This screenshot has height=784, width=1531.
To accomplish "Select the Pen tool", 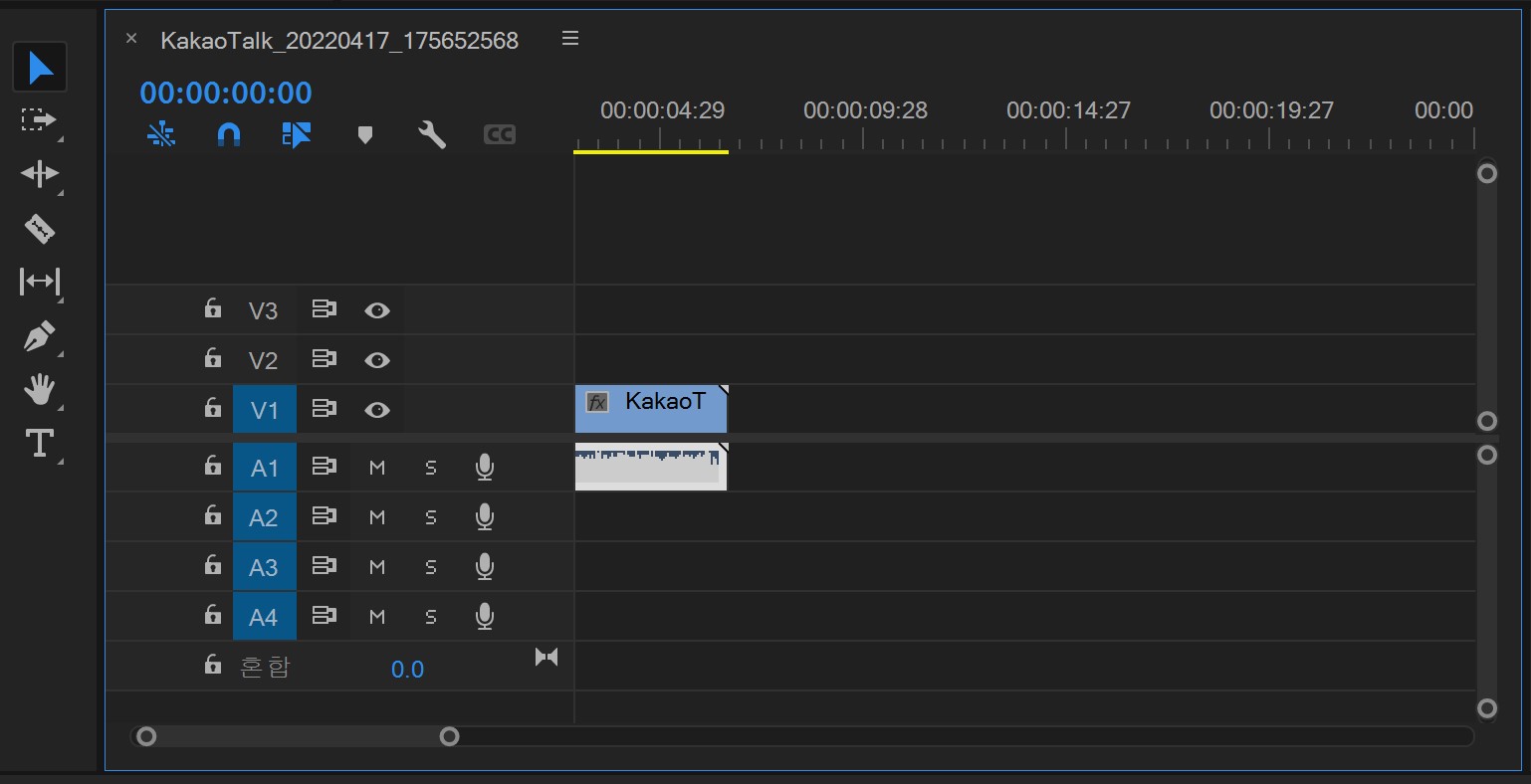I will click(x=39, y=336).
